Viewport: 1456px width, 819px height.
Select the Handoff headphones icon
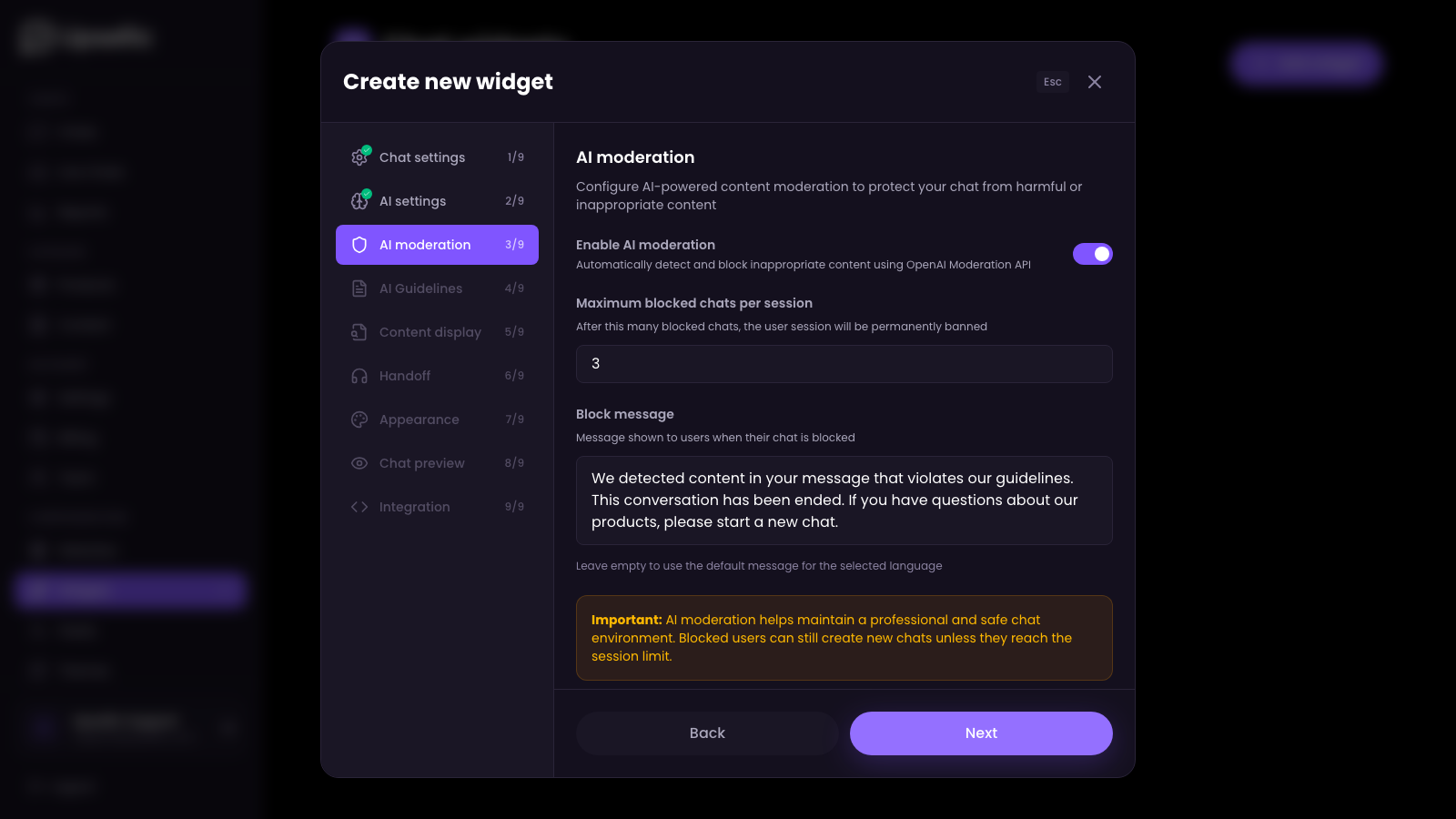pyautogui.click(x=359, y=375)
